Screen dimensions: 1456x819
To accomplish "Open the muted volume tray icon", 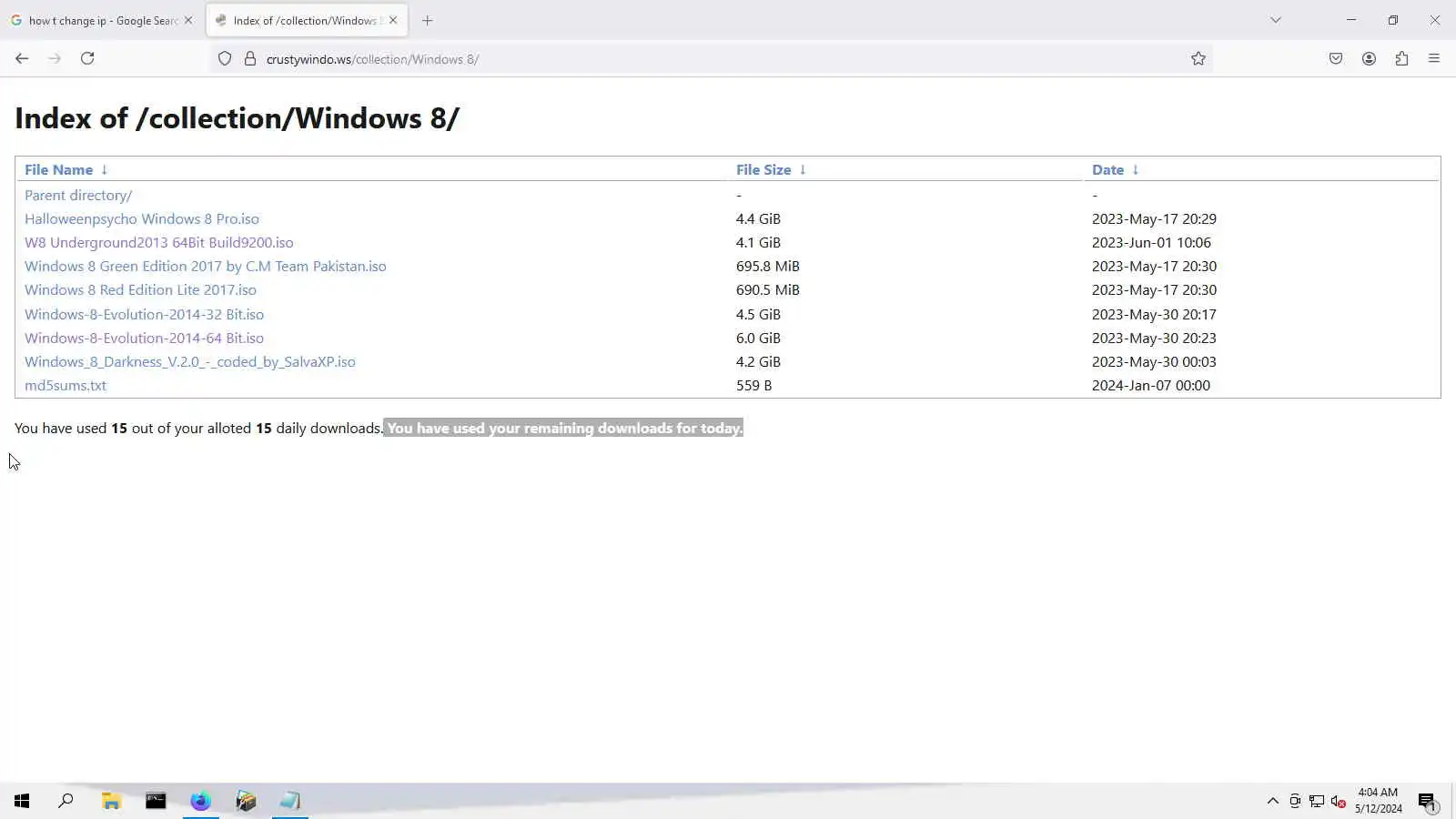I will [x=1339, y=801].
